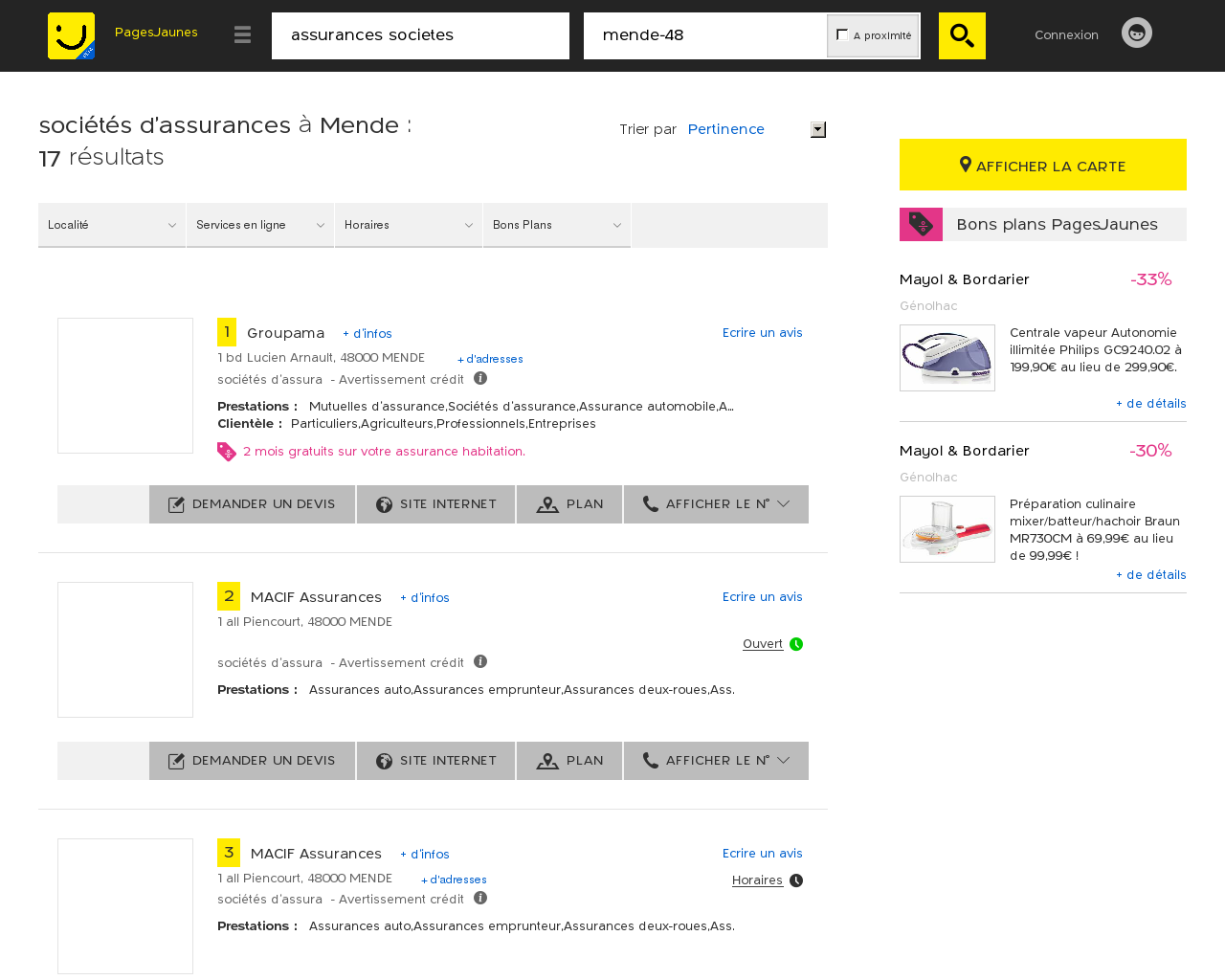The image size is (1225, 980).
Task: Click the pink Bons plans tag icon
Action: click(x=921, y=224)
